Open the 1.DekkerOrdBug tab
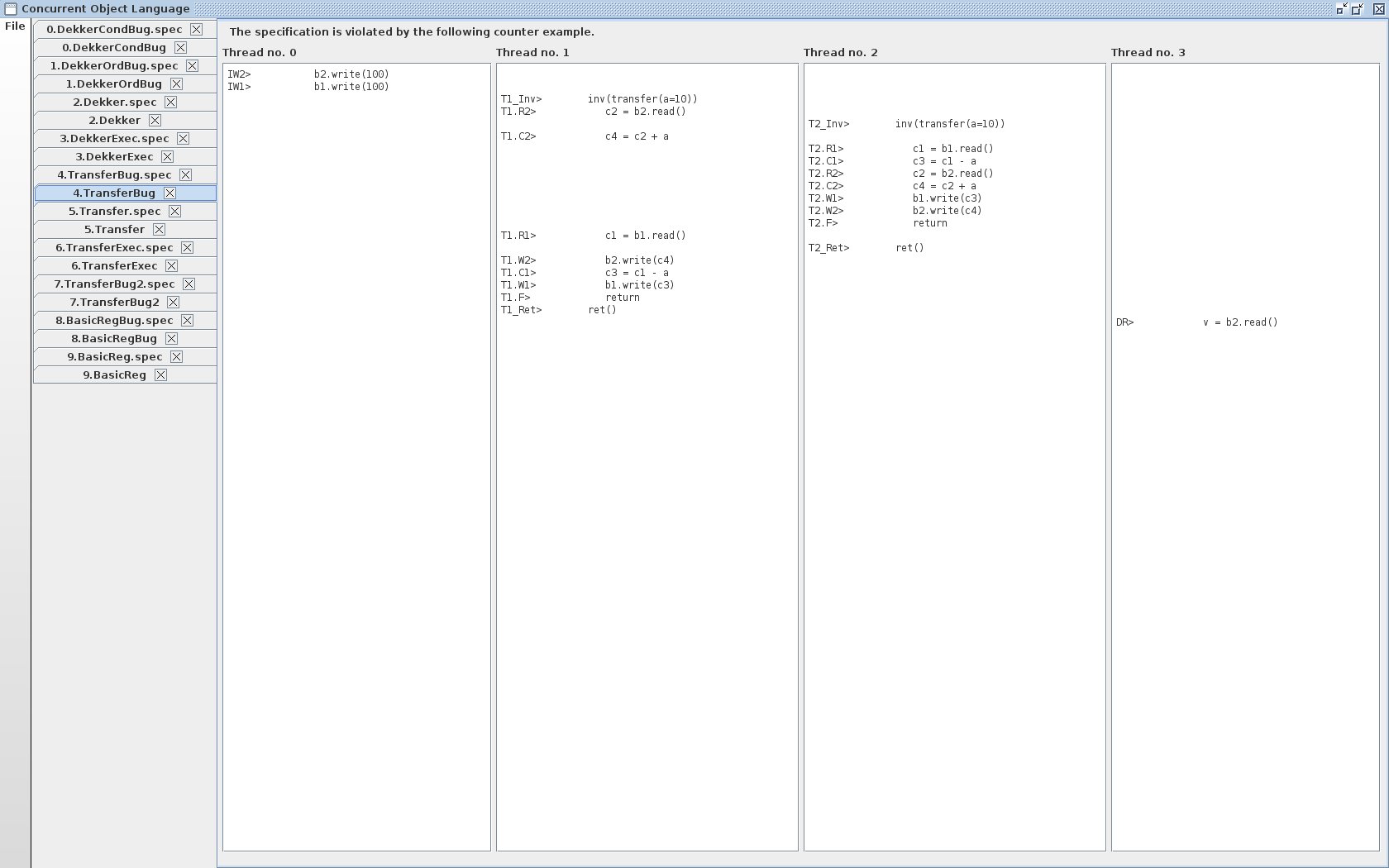This screenshot has height=868, width=1389. click(x=125, y=83)
